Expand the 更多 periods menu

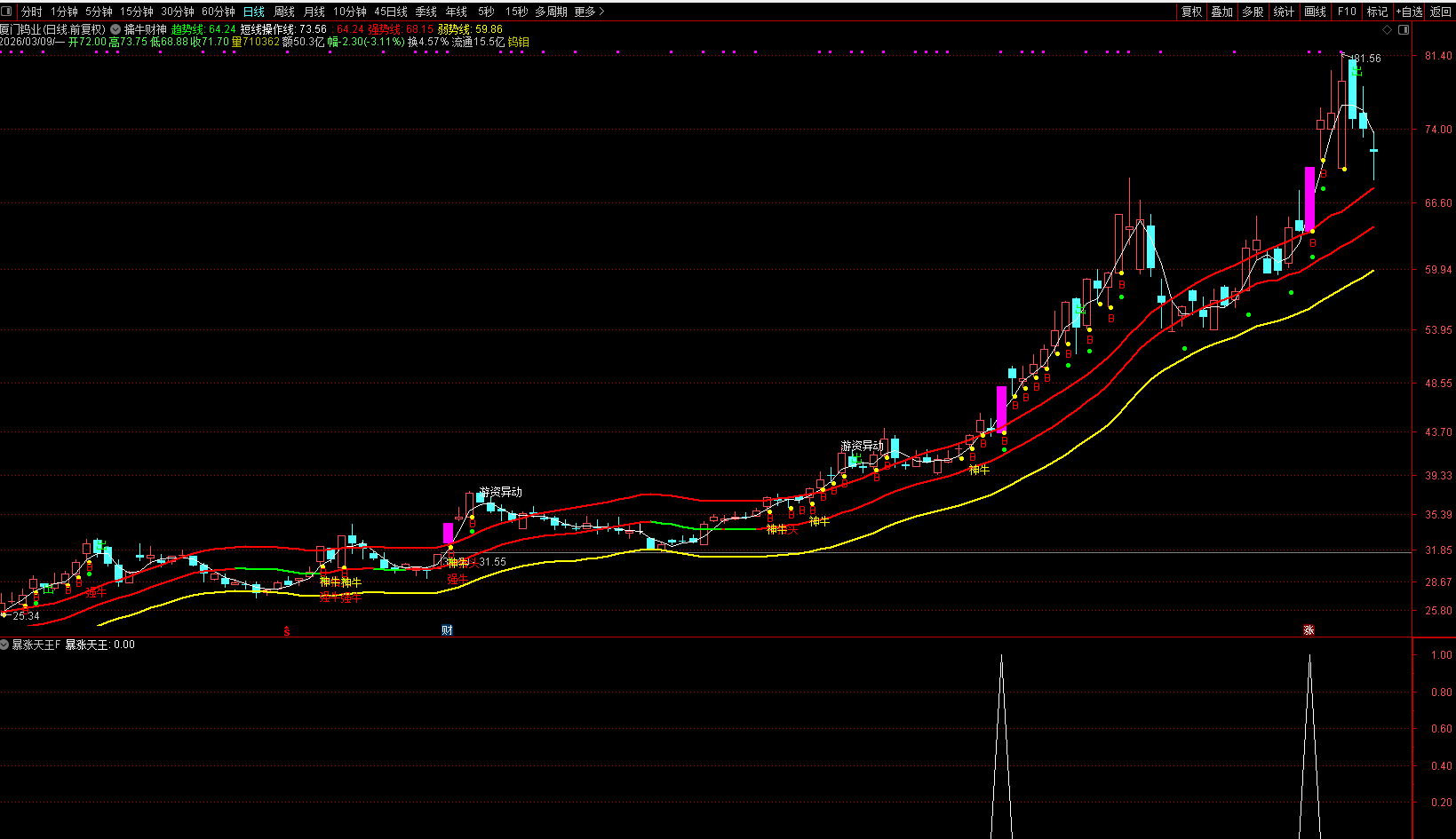(x=589, y=12)
